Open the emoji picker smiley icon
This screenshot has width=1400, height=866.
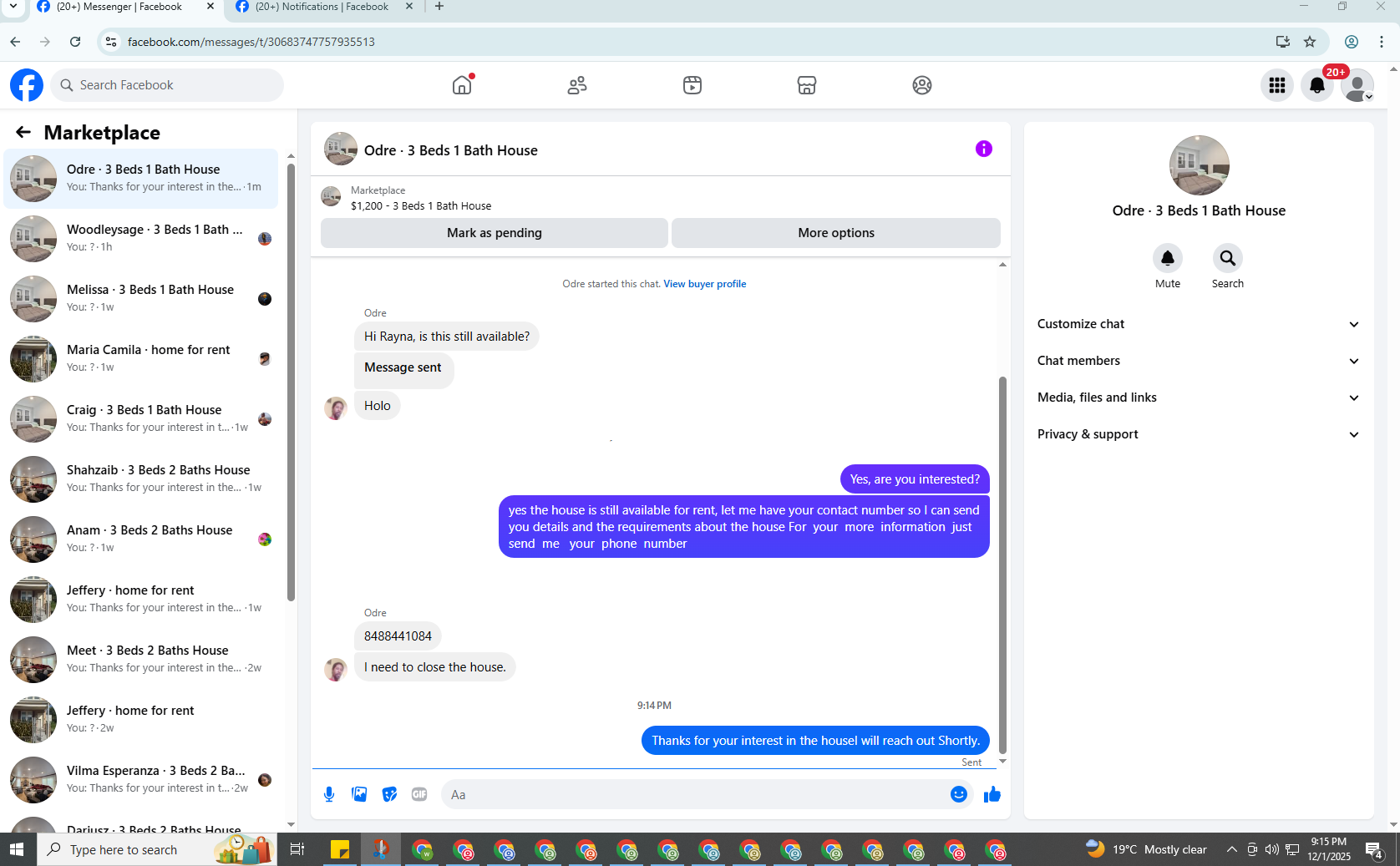coord(959,794)
